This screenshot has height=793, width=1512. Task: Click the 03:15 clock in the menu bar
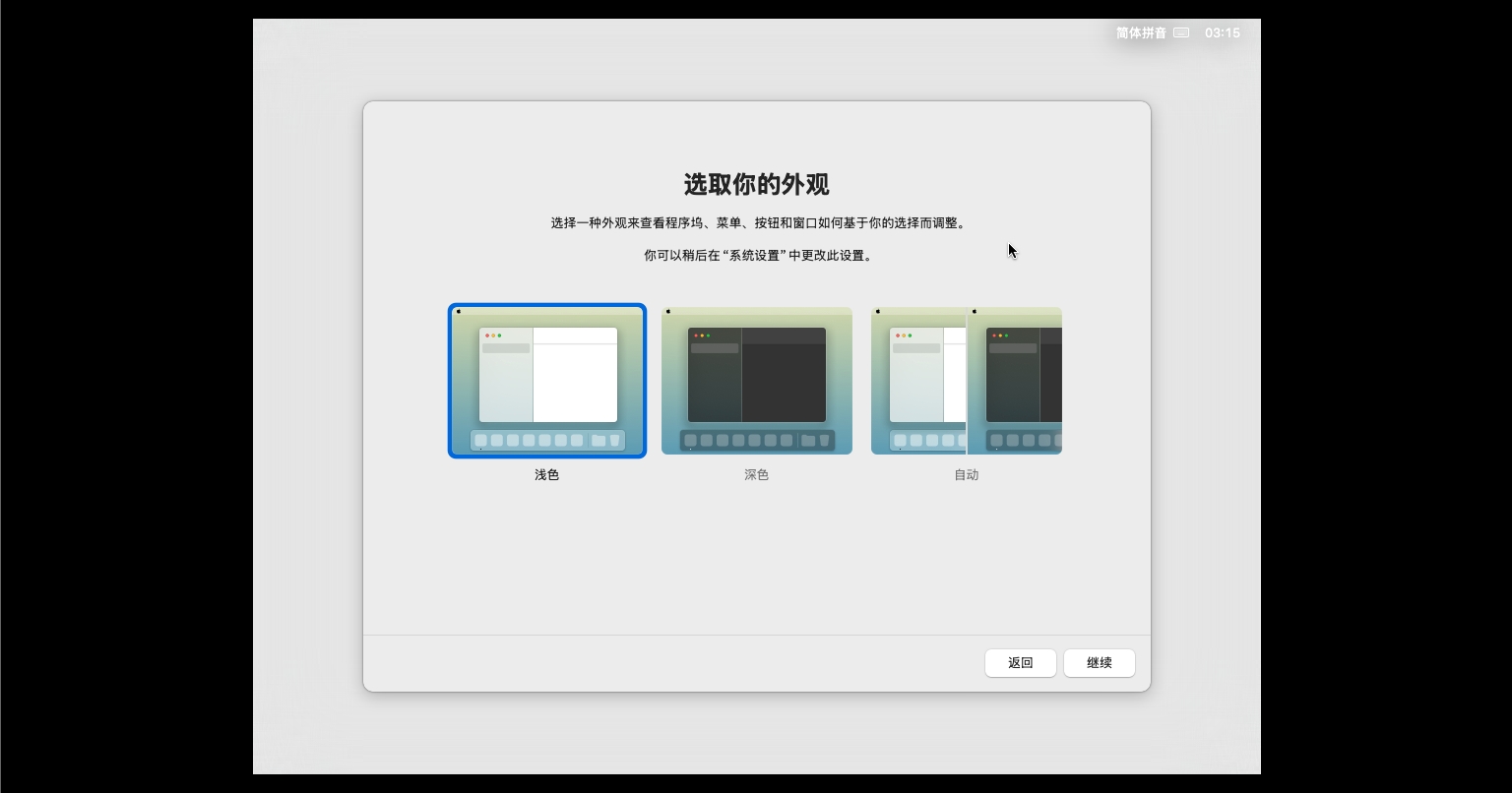click(x=1223, y=32)
